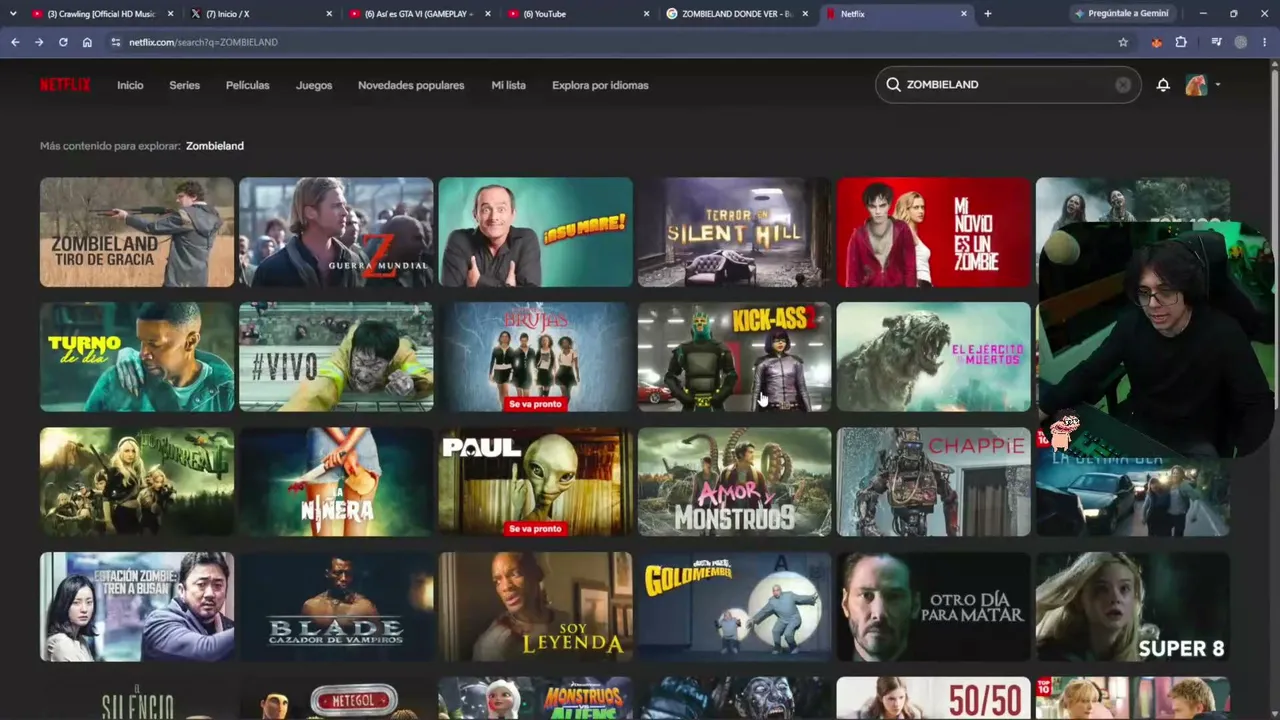Reload the Netflix page
The height and width of the screenshot is (720, 1280).
63,42
